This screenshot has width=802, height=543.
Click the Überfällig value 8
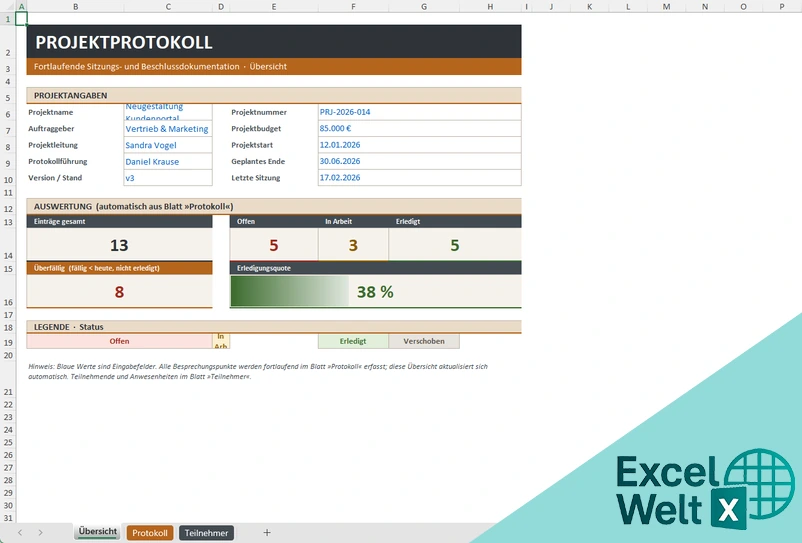click(119, 292)
